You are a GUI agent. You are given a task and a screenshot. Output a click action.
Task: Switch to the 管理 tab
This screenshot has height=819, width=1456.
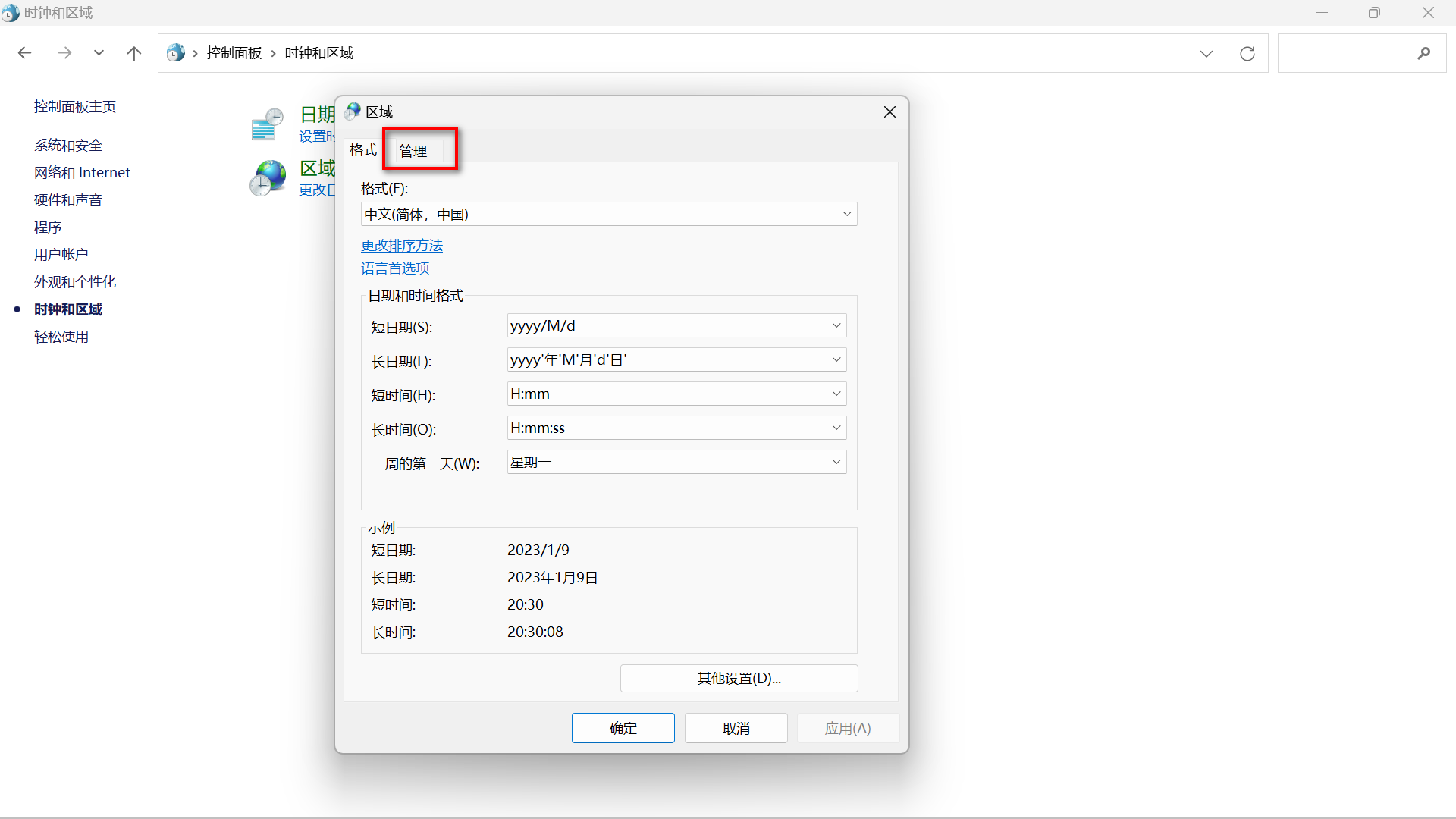click(x=413, y=151)
